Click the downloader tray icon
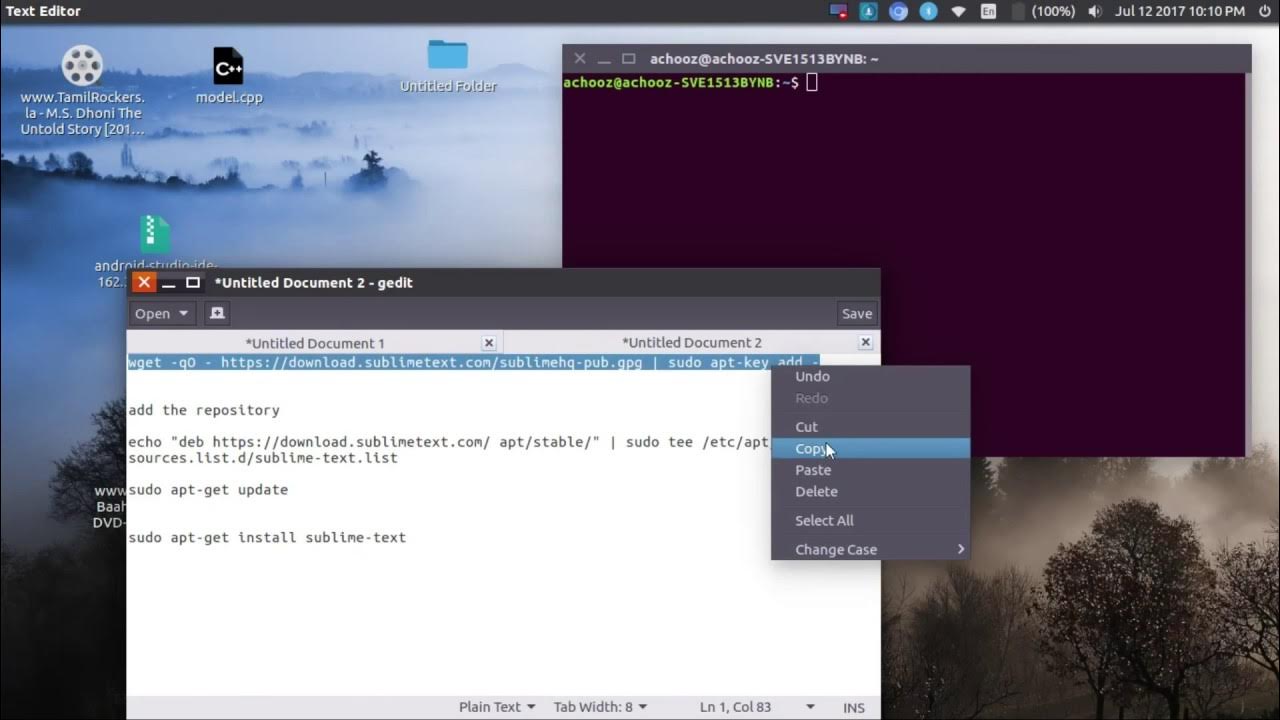 tap(869, 11)
